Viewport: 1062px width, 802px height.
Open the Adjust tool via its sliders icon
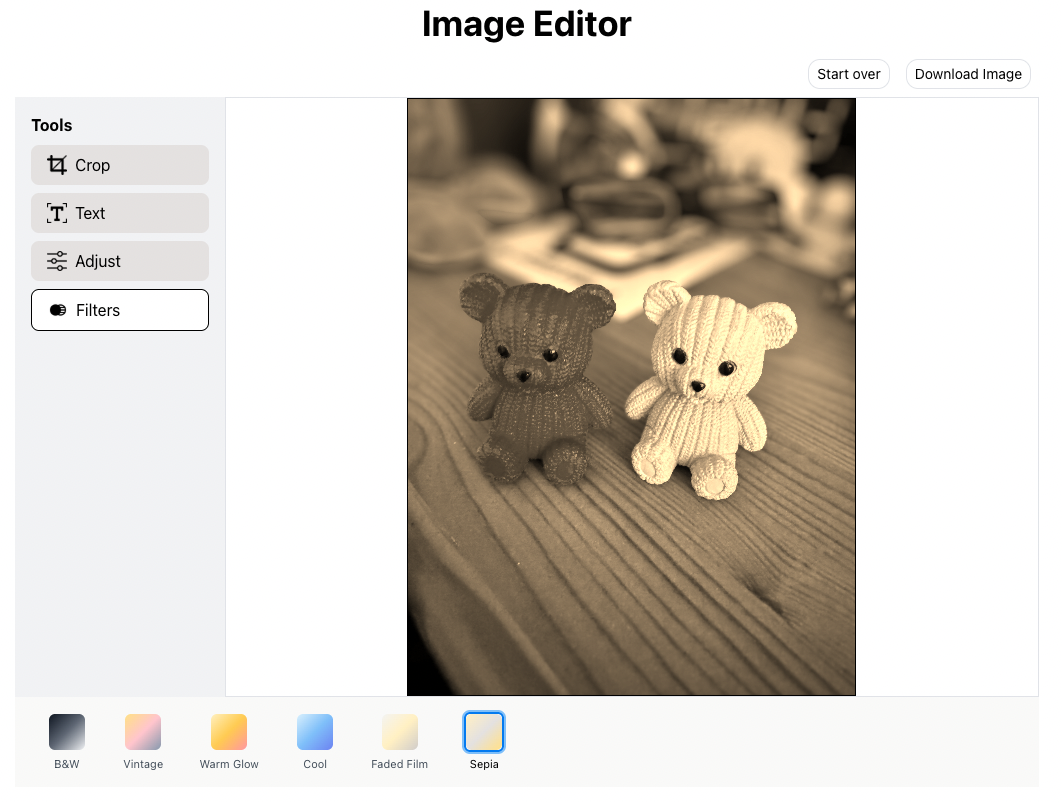(x=57, y=261)
